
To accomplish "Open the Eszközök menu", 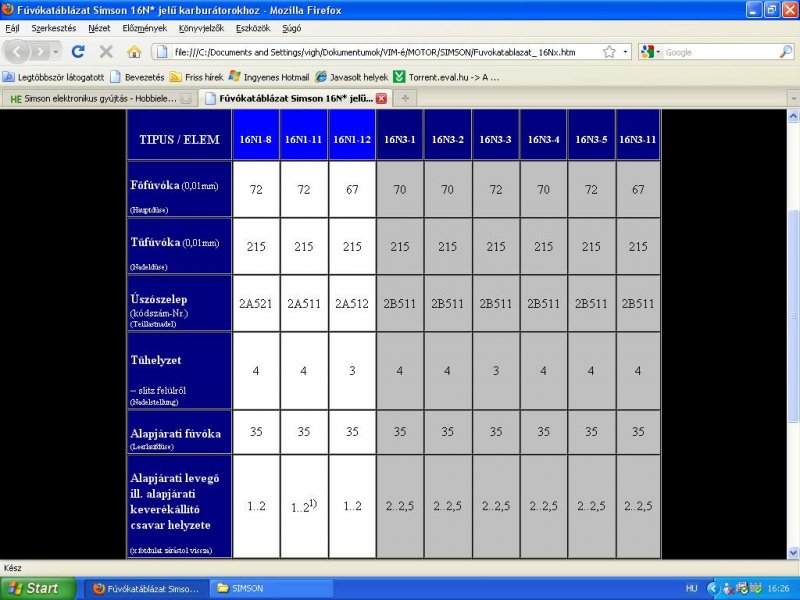I will [x=253, y=28].
